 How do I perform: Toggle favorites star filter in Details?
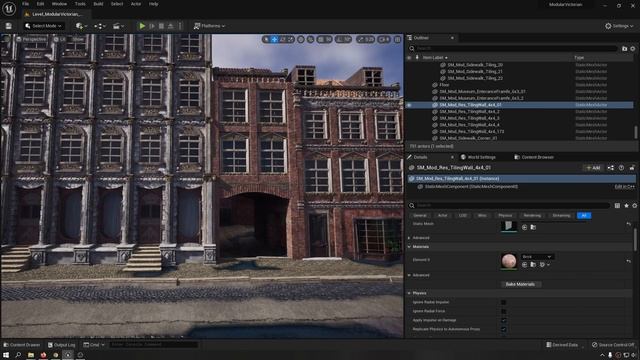[x=627, y=206]
